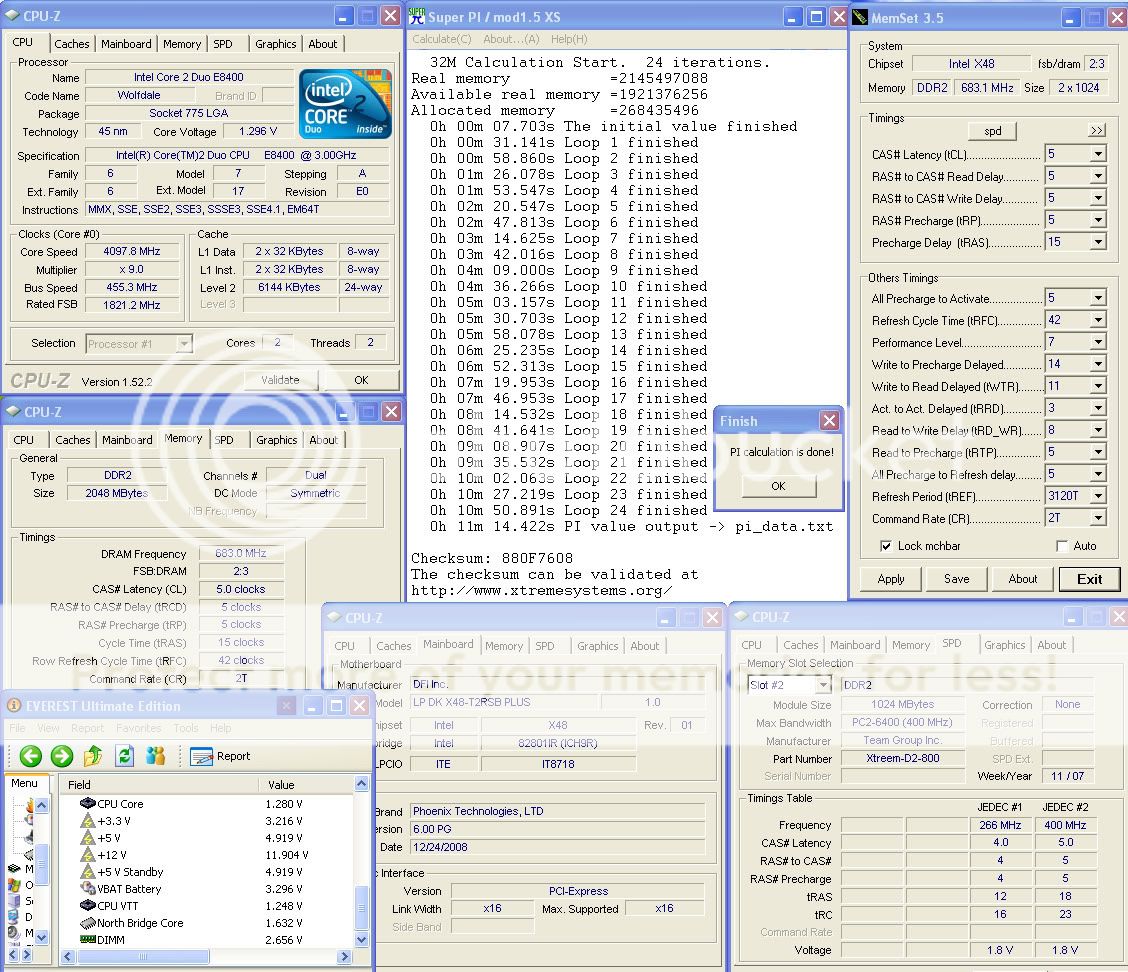Click the Value column header in EVEREST
Screen dimensions: 1128x972
click(306, 784)
